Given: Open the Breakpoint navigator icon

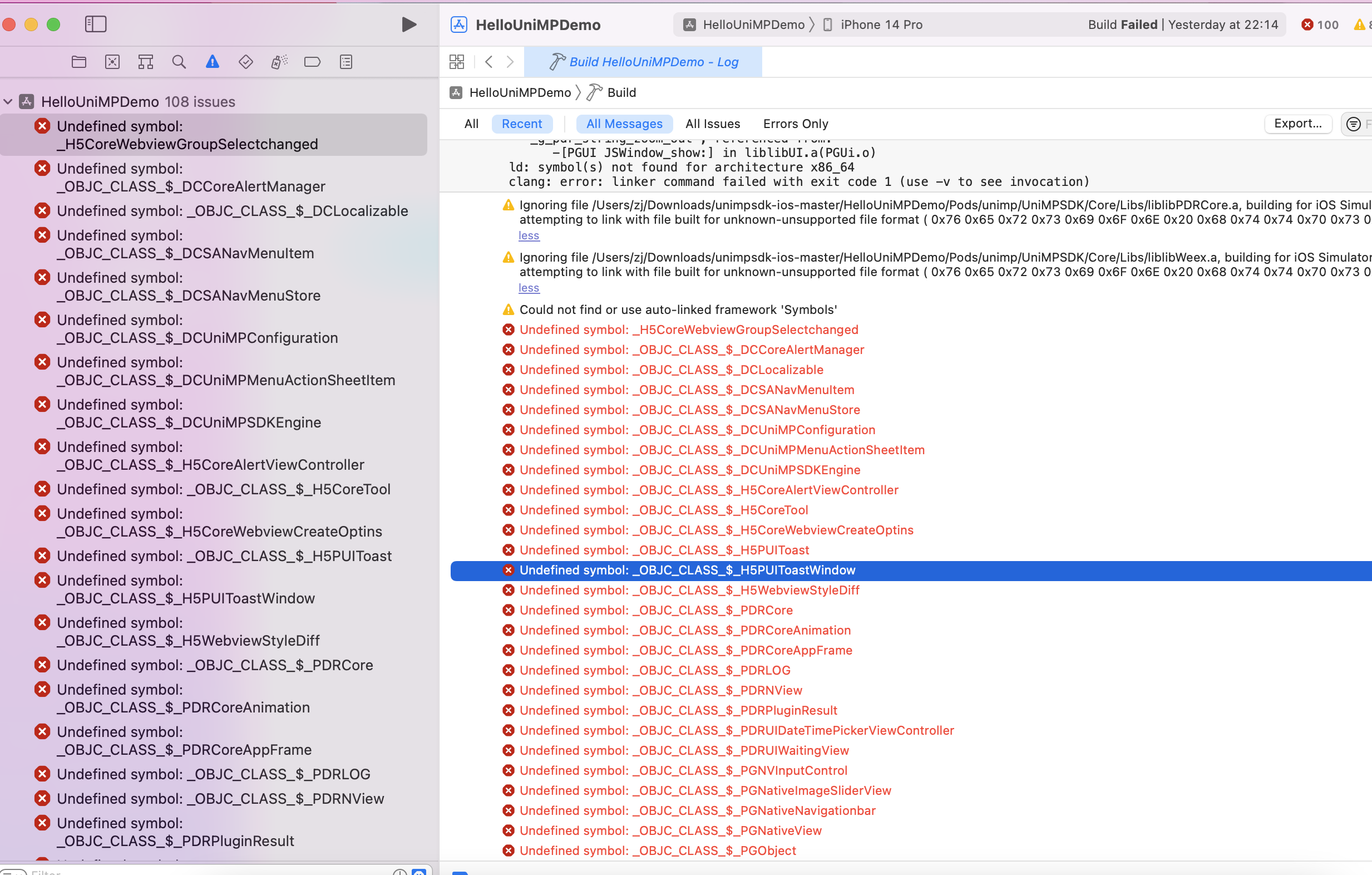Looking at the screenshot, I should click(x=312, y=62).
